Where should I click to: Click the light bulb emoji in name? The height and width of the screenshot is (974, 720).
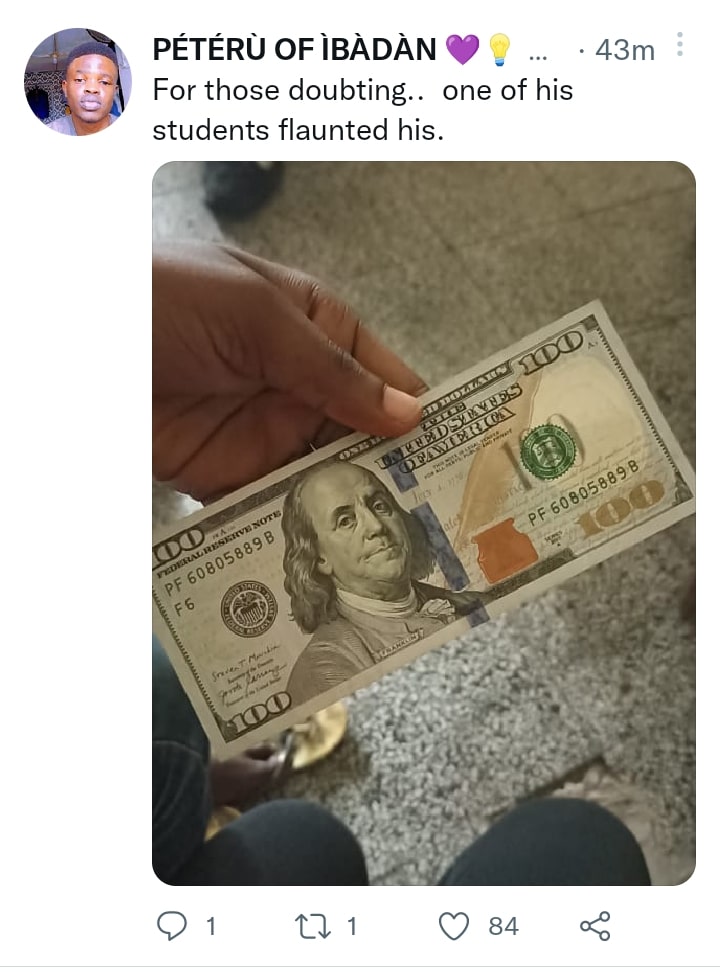[x=499, y=49]
